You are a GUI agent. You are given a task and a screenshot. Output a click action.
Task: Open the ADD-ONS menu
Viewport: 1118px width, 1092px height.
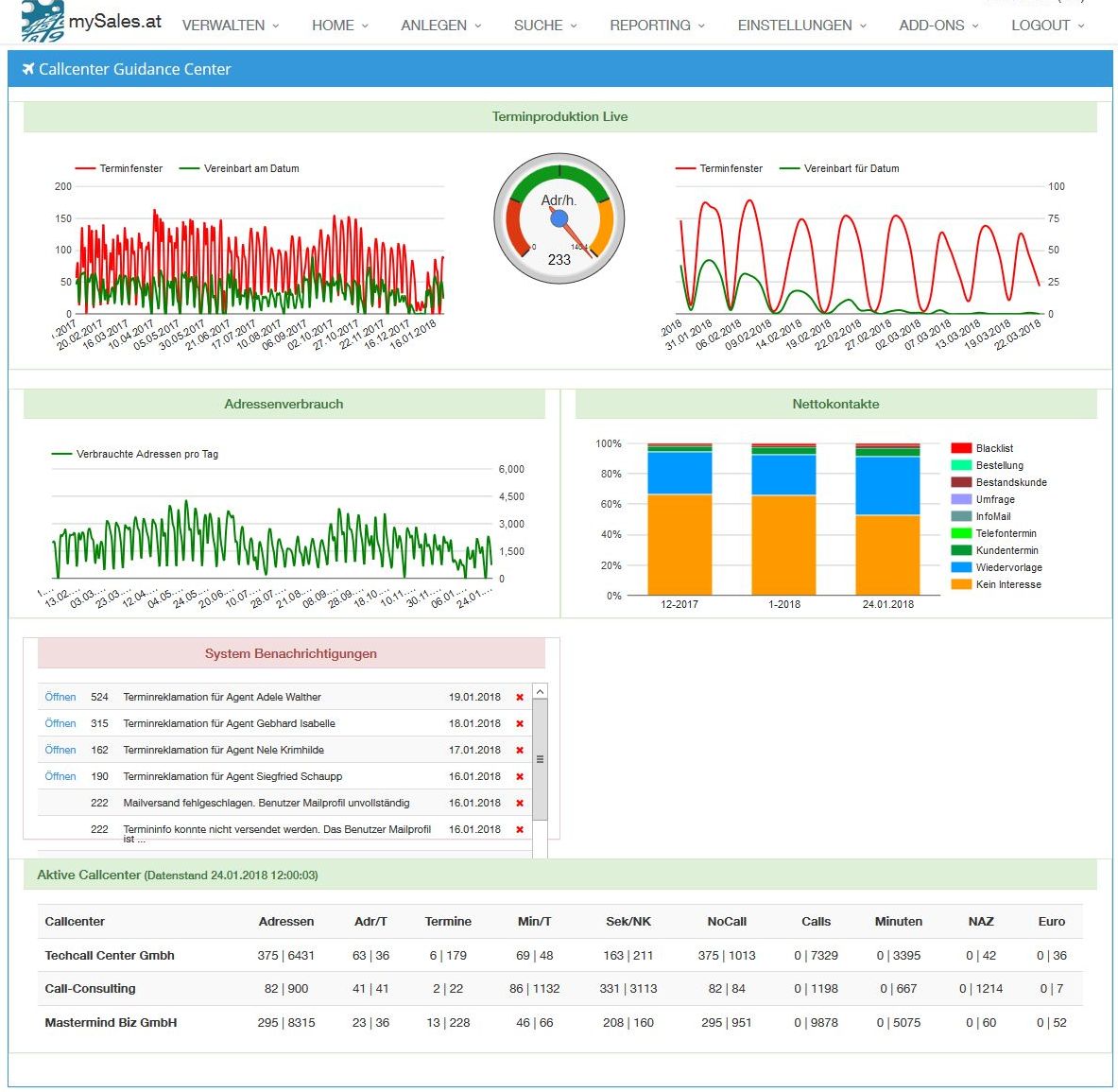(937, 26)
